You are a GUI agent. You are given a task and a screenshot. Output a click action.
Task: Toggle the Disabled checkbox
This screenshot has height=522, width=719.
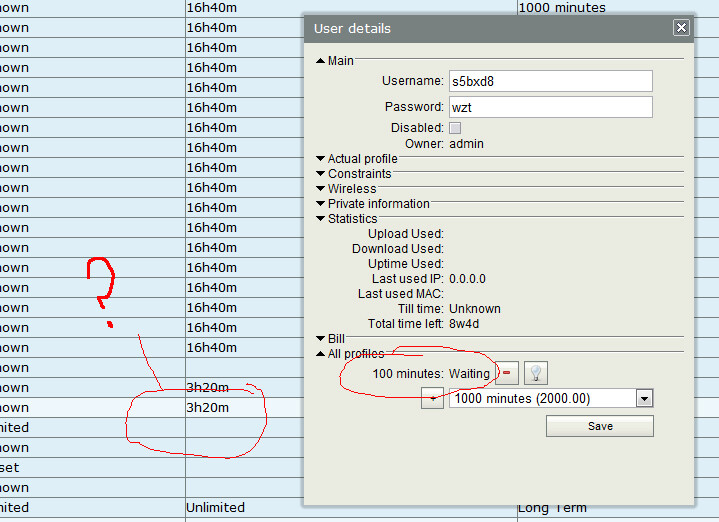pyautogui.click(x=455, y=128)
